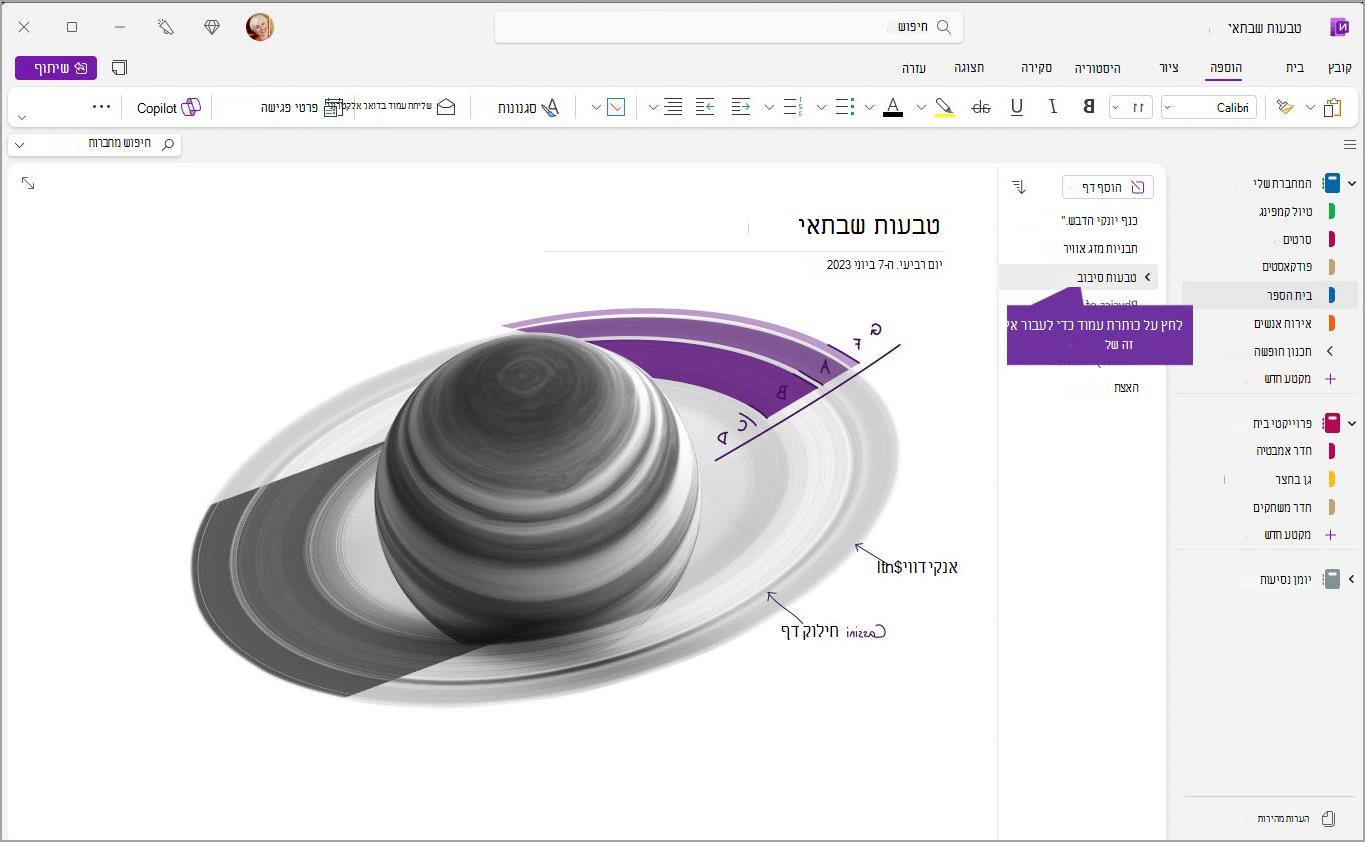Click the paragraph alignment icon
This screenshot has width=1365, height=842.
pos(673,107)
